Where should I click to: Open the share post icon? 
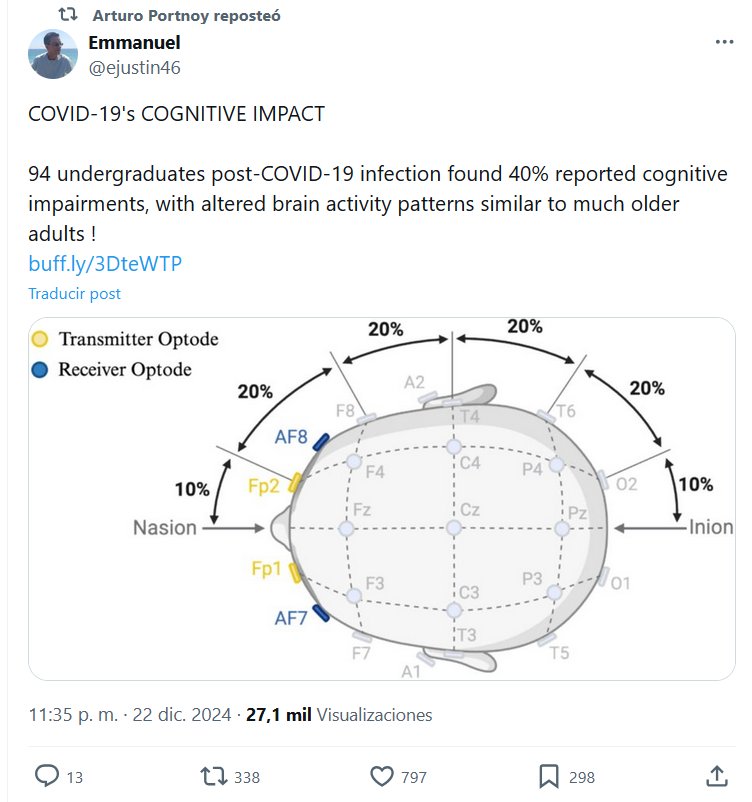point(716,776)
